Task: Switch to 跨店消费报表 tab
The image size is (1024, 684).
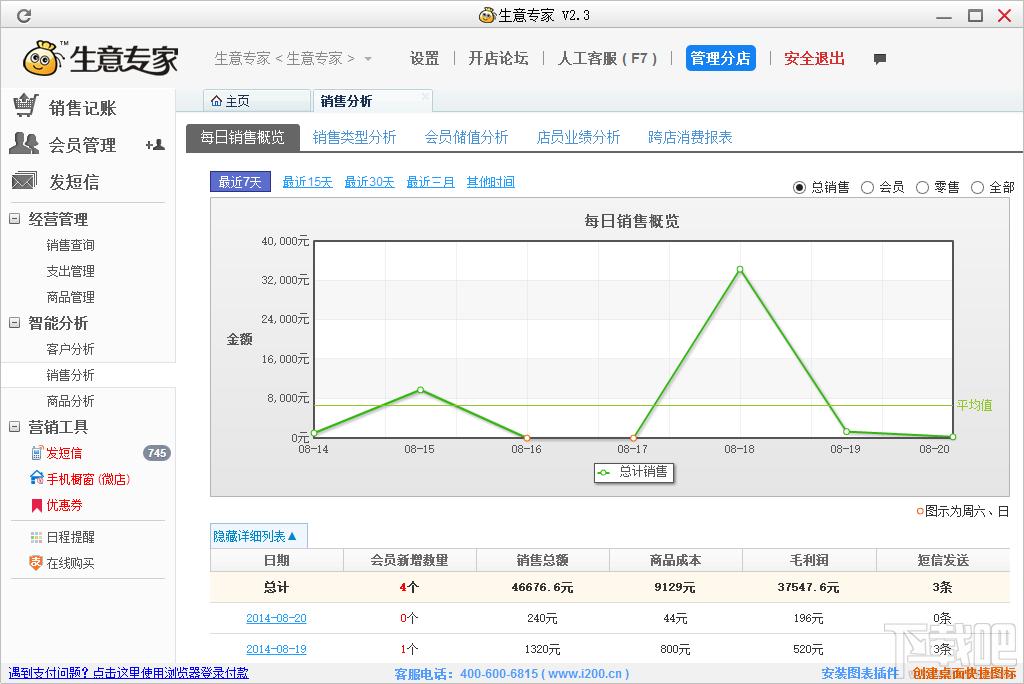Action: point(690,137)
